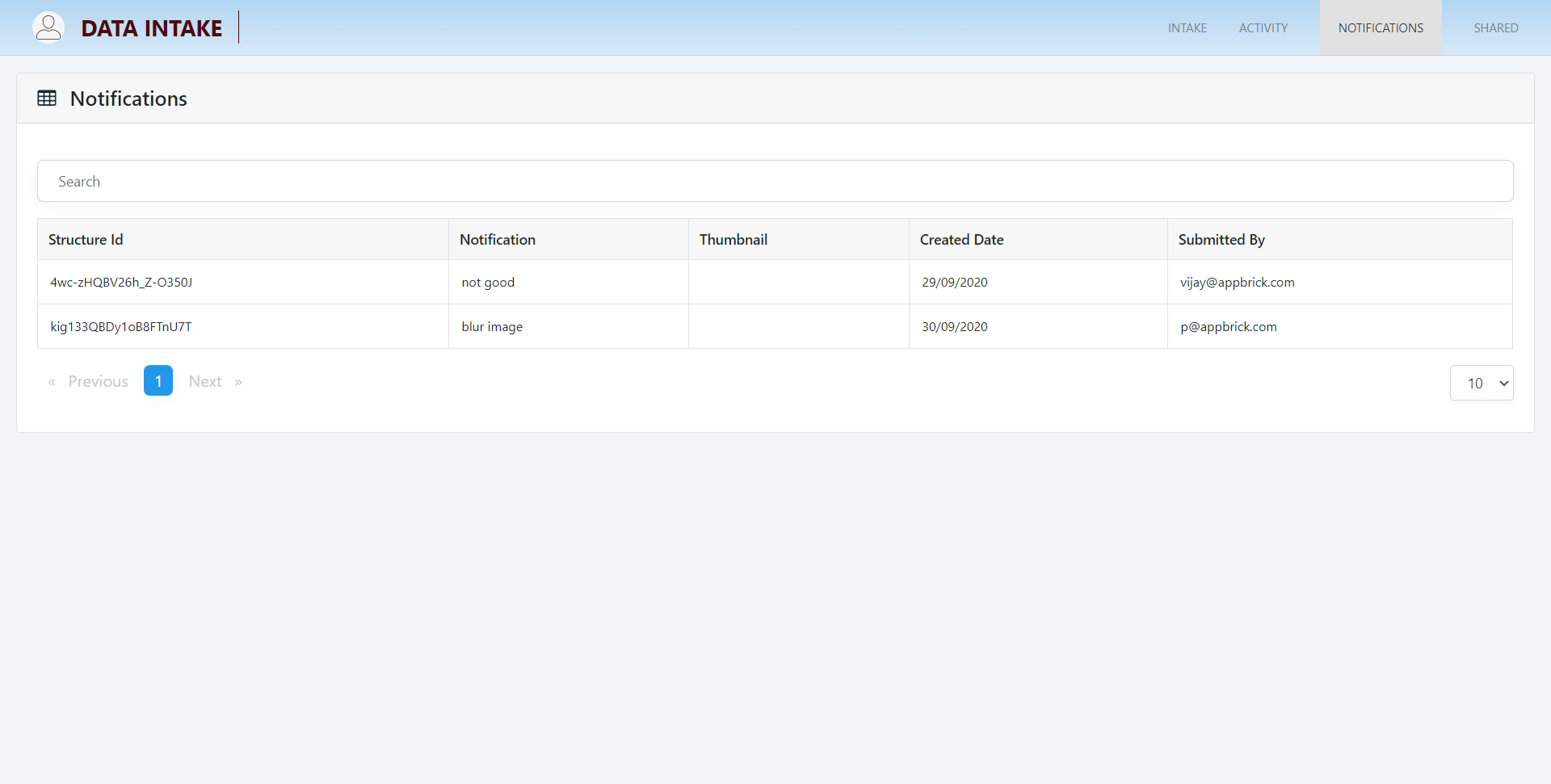
Task: Select the NOTIFICATIONS tab
Action: [1380, 28]
